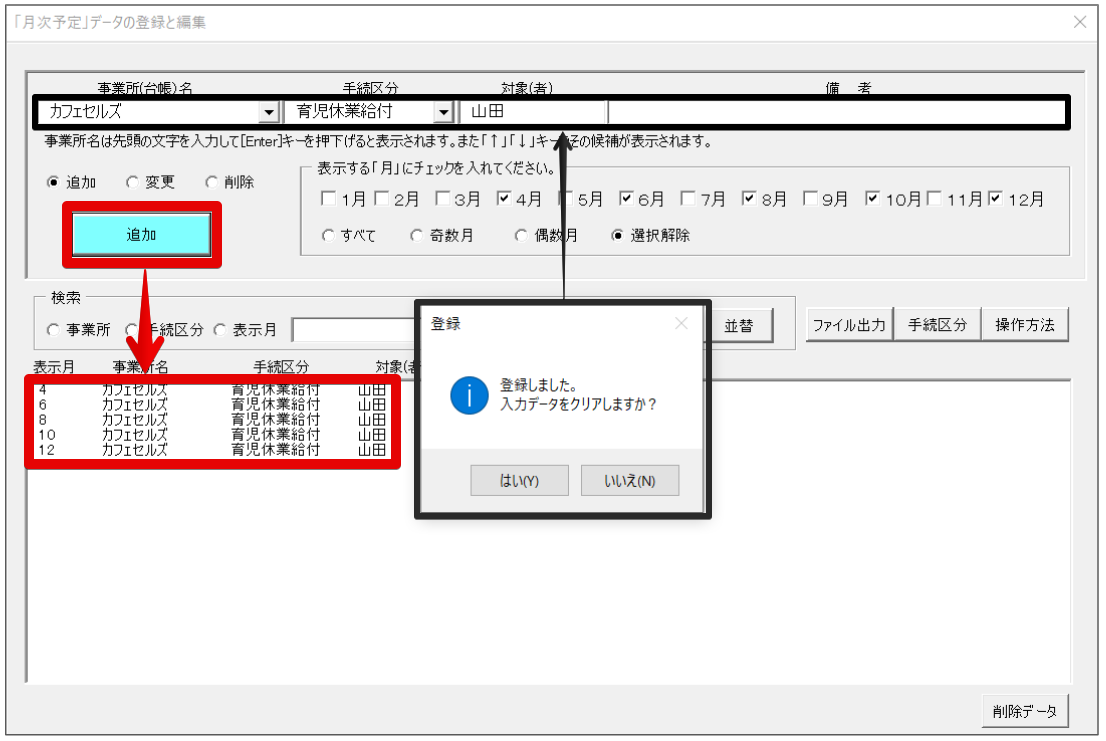
Task: Expand the 事業所(台帳)名 dropdown arrow
Action: tap(268, 111)
